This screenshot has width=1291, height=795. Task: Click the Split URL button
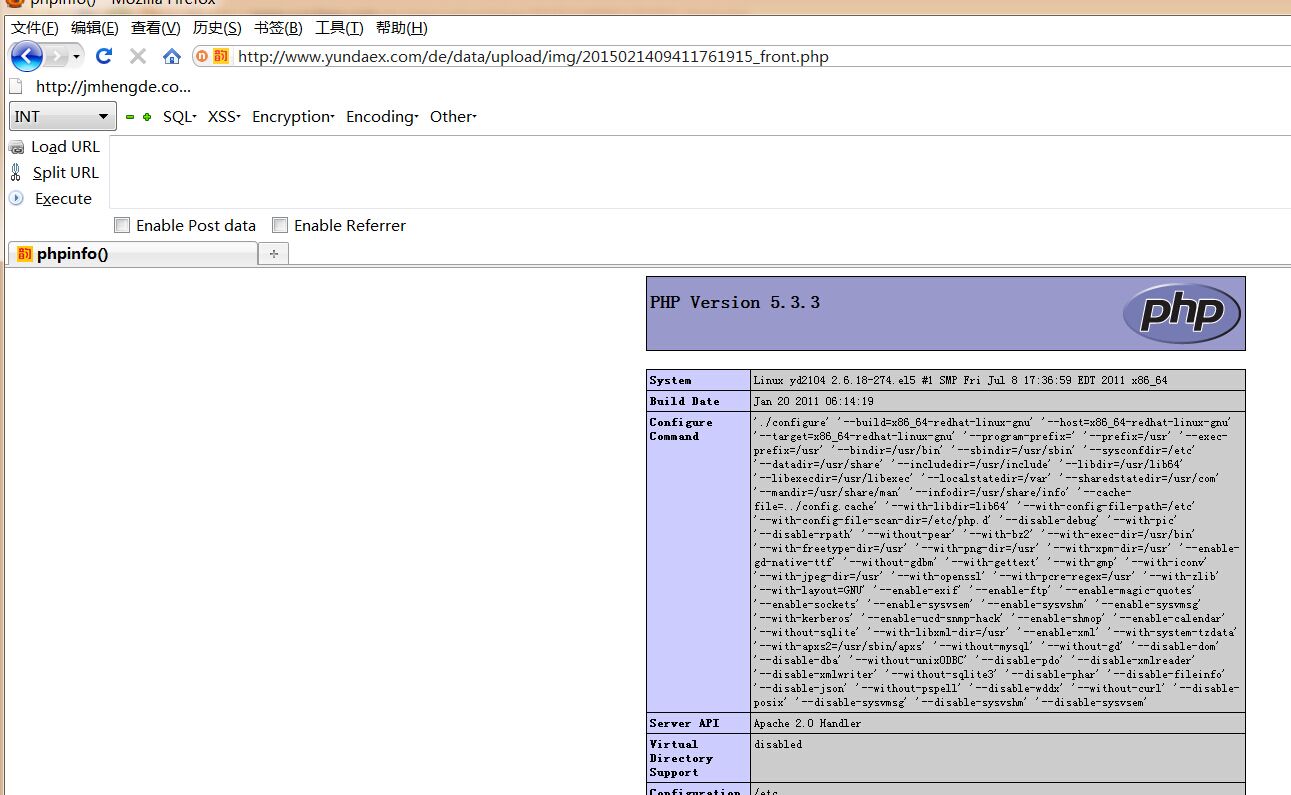[65, 173]
